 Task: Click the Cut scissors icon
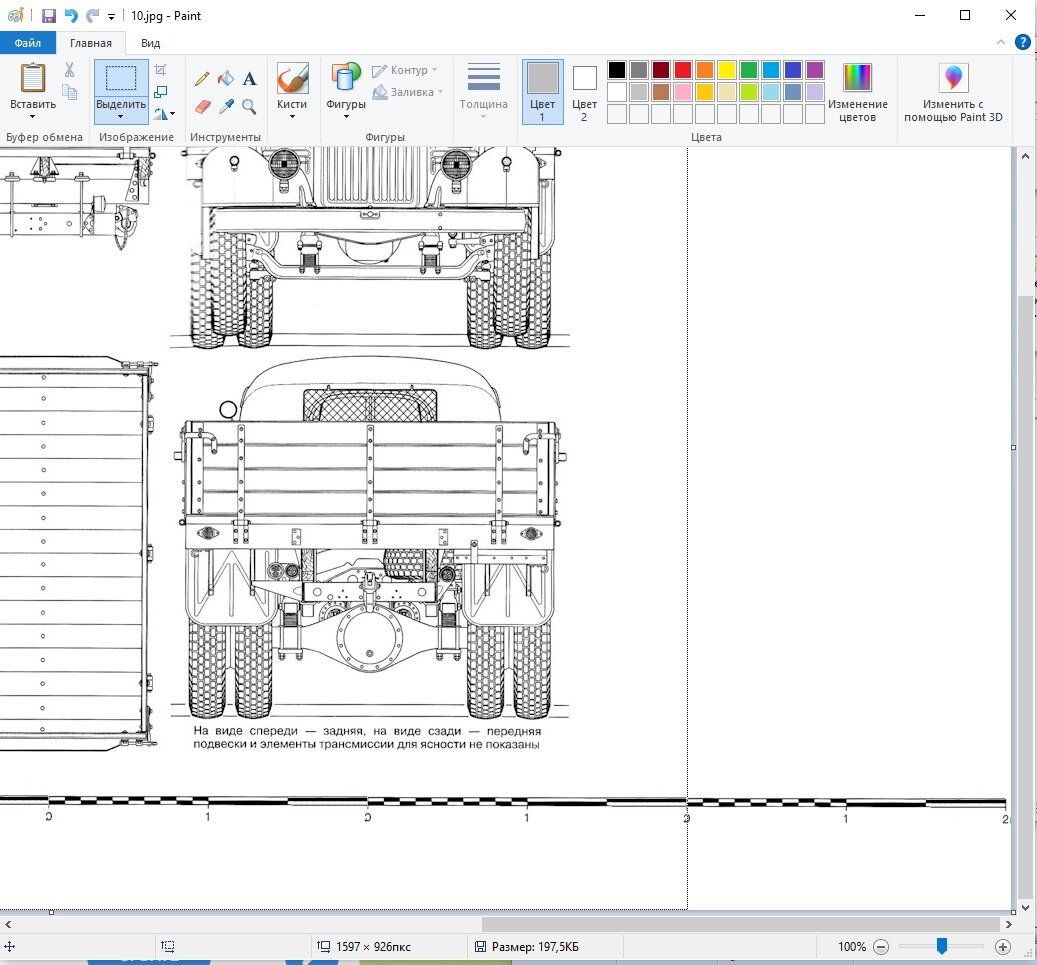(x=69, y=69)
